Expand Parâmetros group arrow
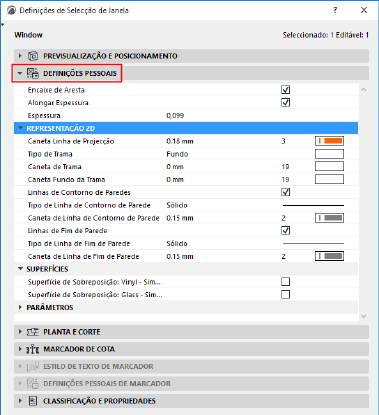The width and height of the screenshot is (379, 415). point(20,307)
